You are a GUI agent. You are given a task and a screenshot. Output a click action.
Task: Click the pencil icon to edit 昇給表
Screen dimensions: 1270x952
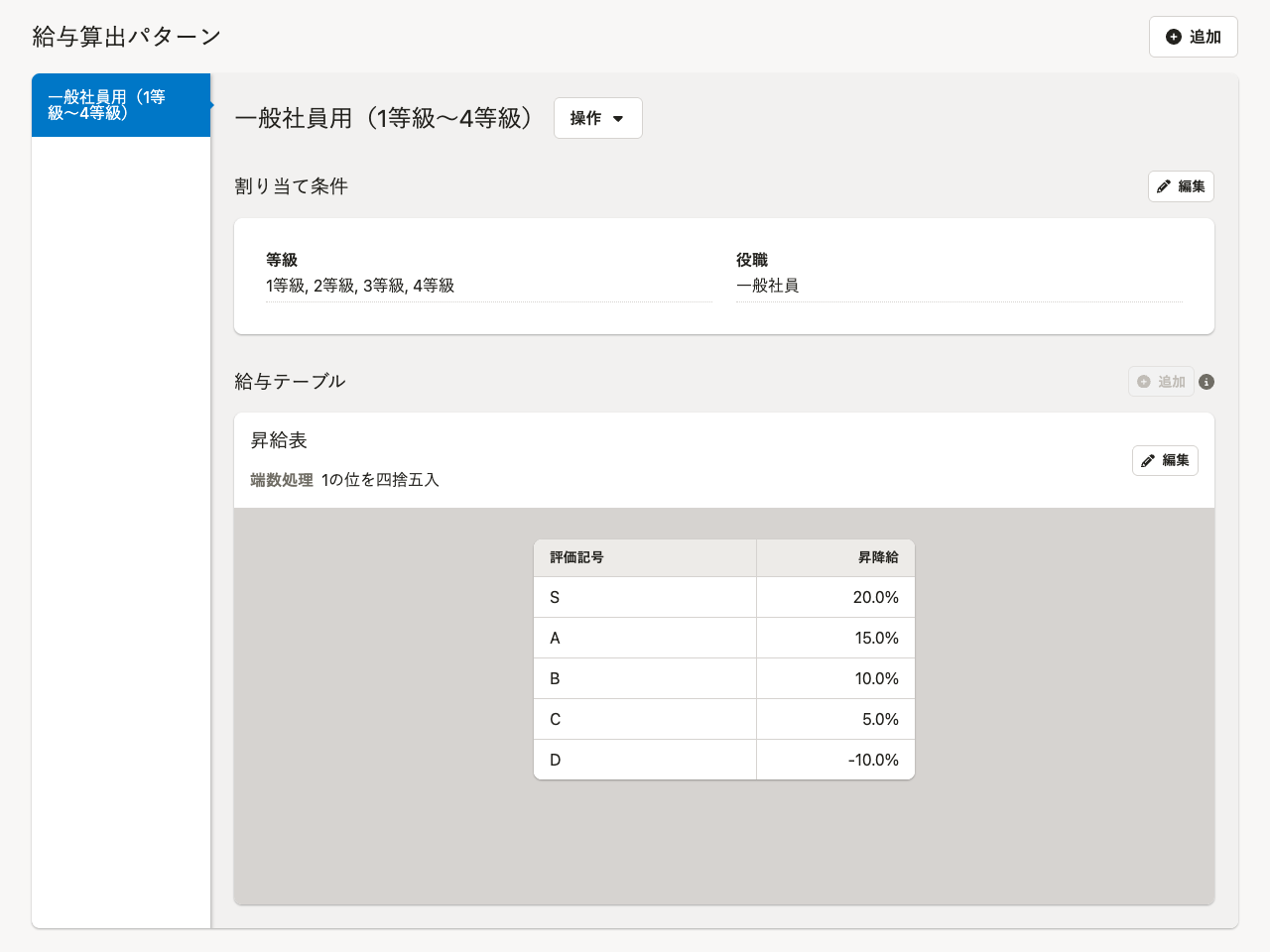pyautogui.click(x=1148, y=460)
